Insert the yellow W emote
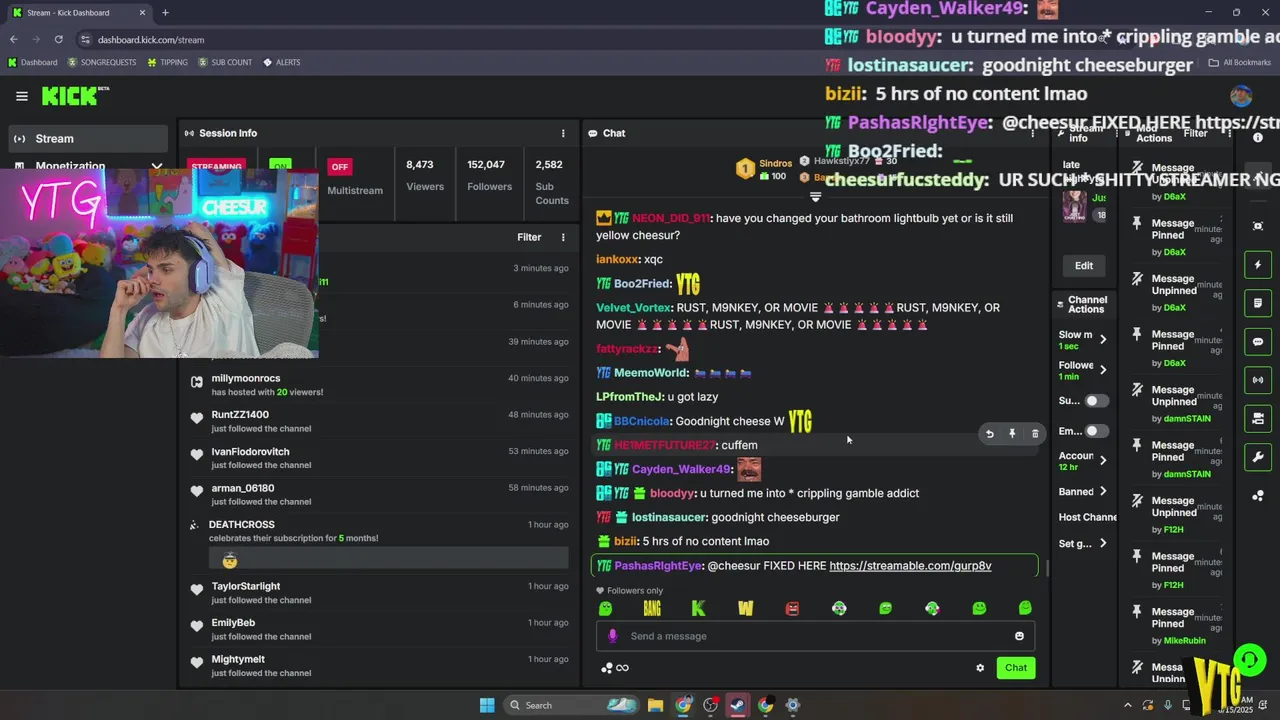The width and height of the screenshot is (1280, 720). pos(745,608)
